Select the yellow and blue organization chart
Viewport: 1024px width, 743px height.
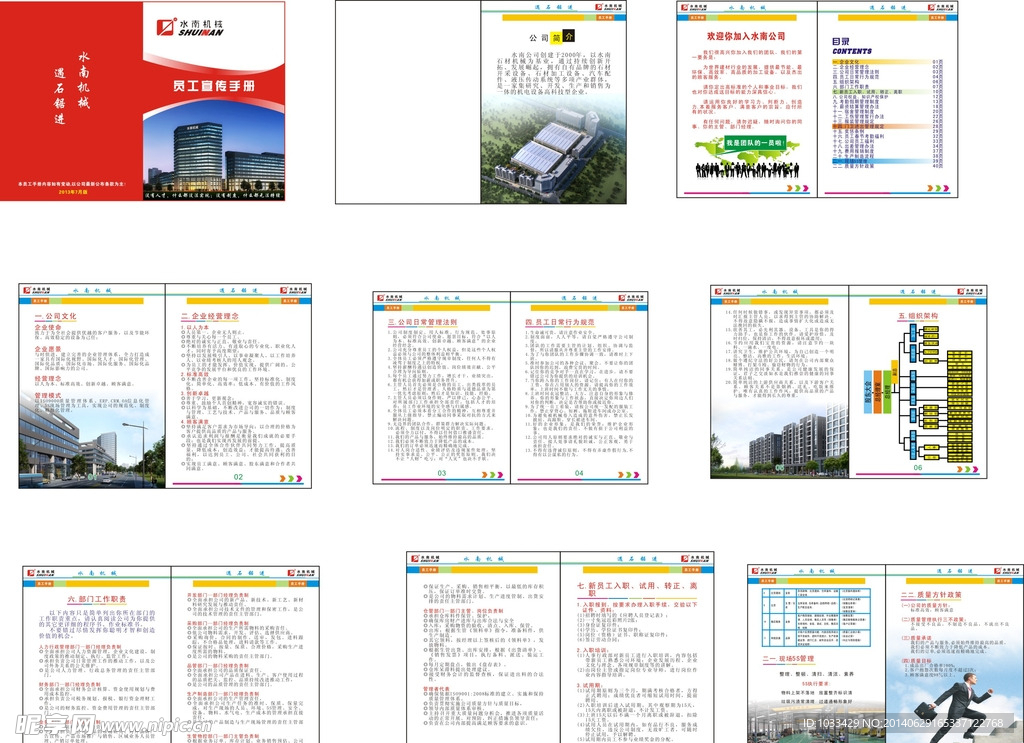click(918, 391)
